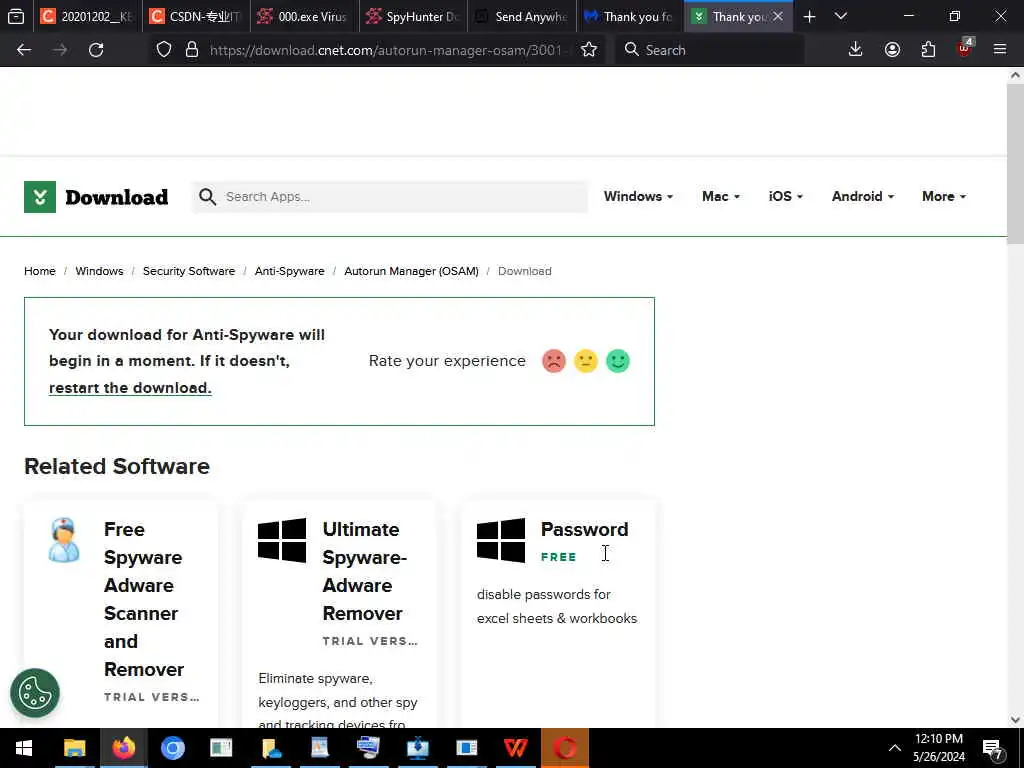Click the Search Apps magnifier icon
This screenshot has height=768, width=1024.
pyautogui.click(x=207, y=197)
